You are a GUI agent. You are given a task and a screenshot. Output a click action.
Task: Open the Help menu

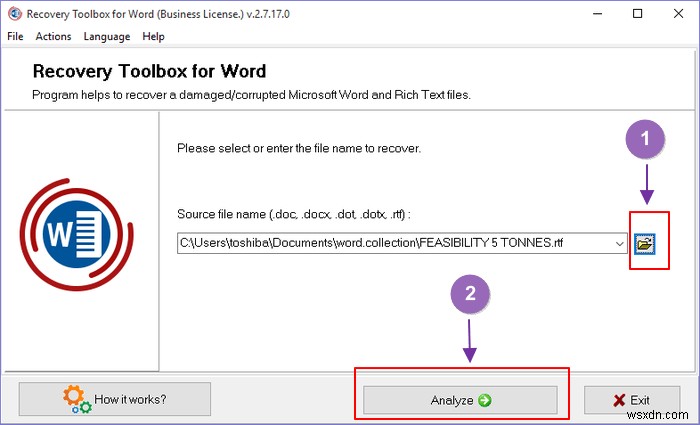154,37
